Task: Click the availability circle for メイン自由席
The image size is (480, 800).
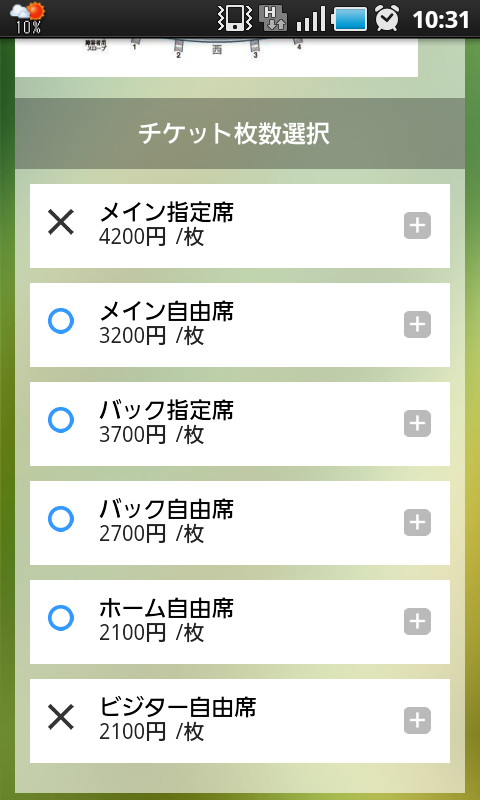Action: click(x=61, y=321)
